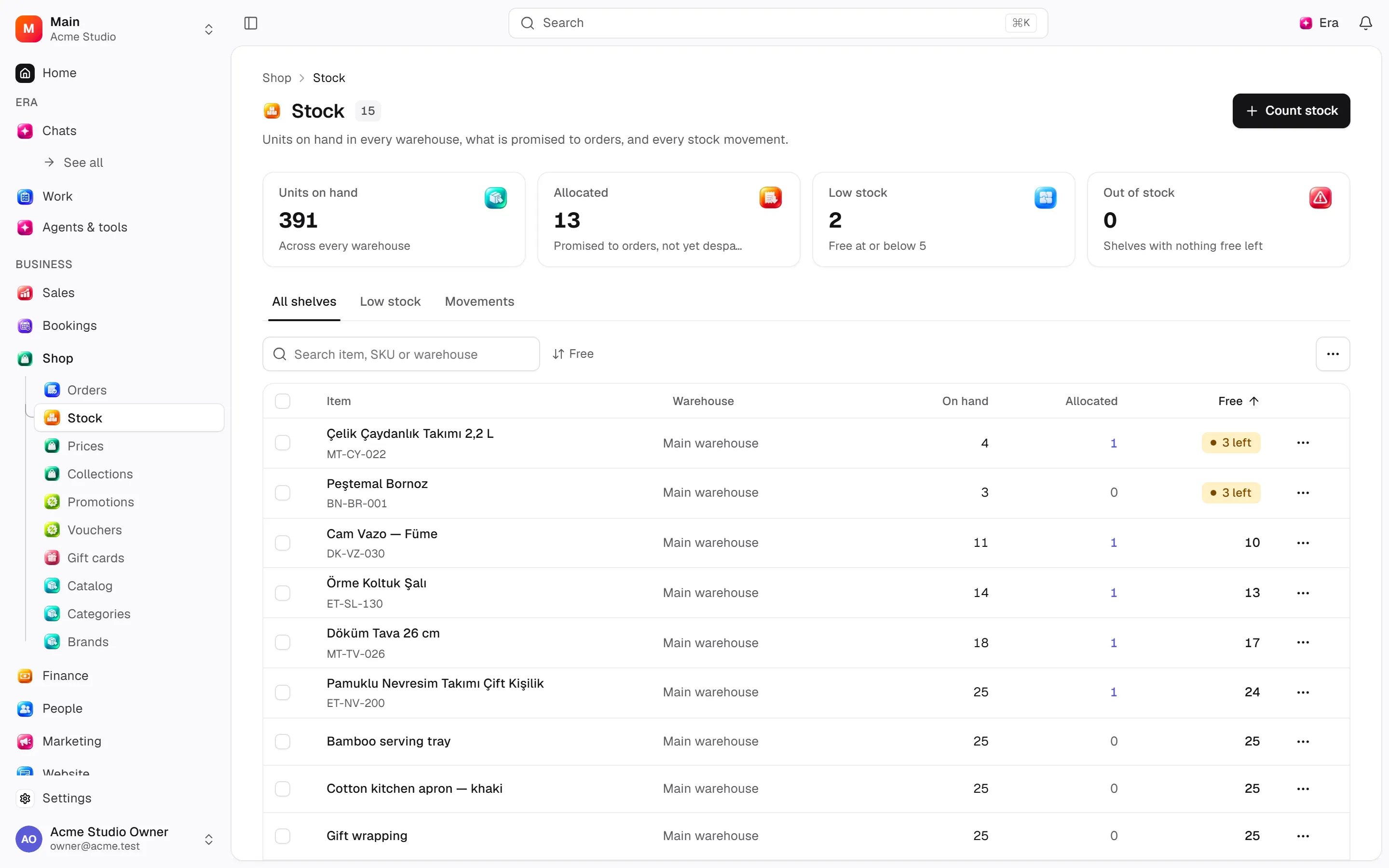Click the Count stock button

[1291, 111]
